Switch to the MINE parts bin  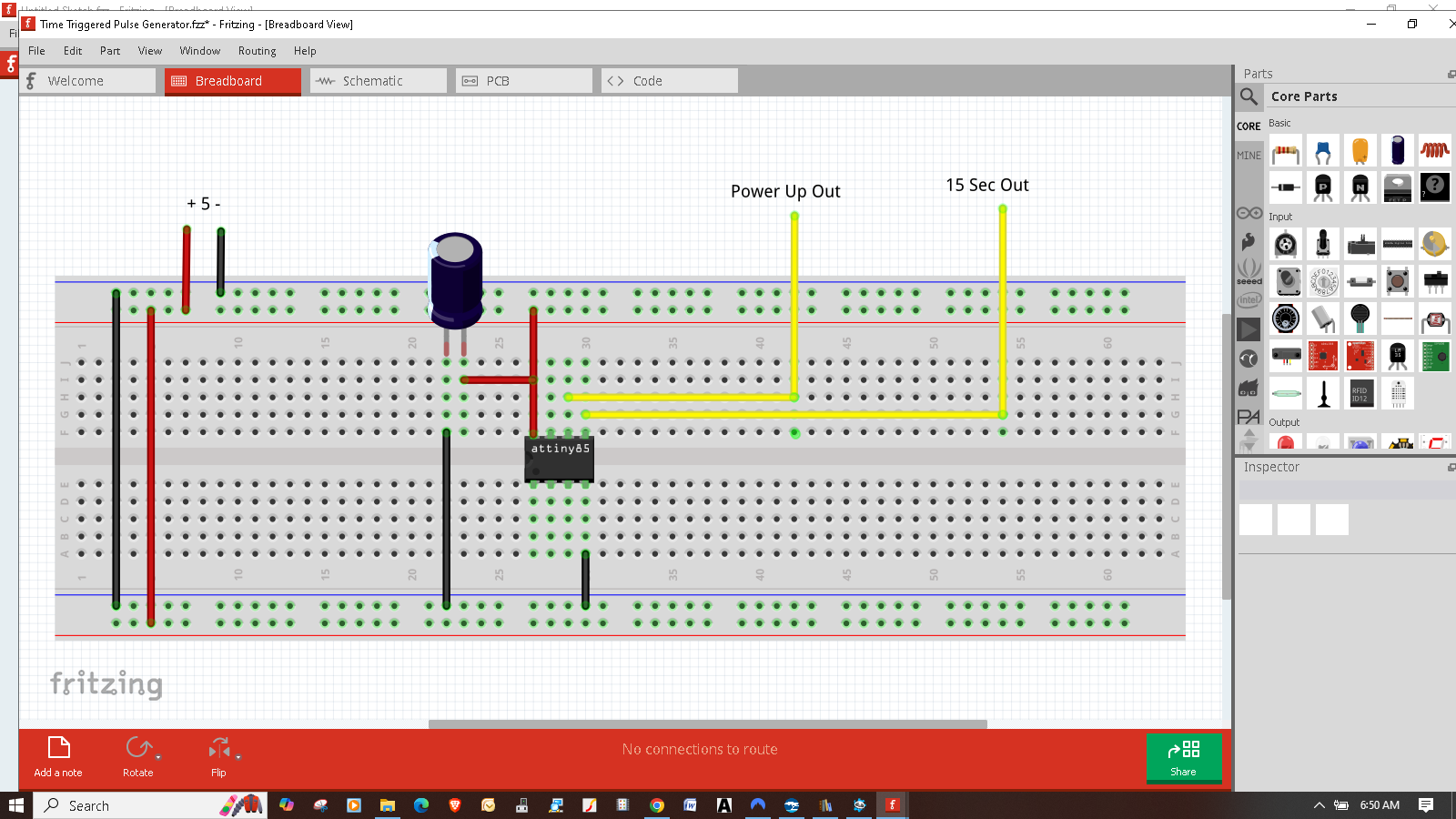1249,156
